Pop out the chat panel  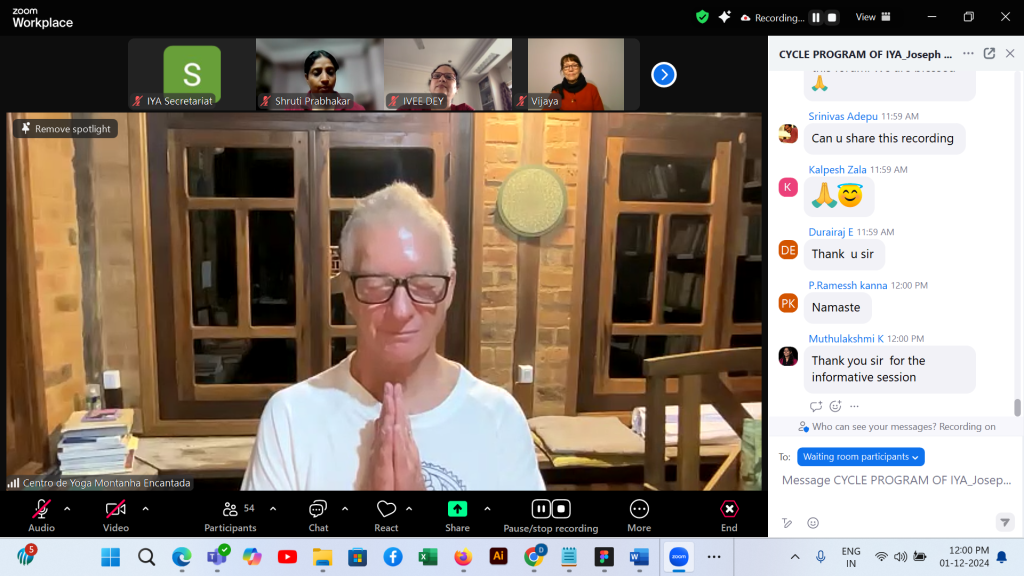tap(989, 54)
